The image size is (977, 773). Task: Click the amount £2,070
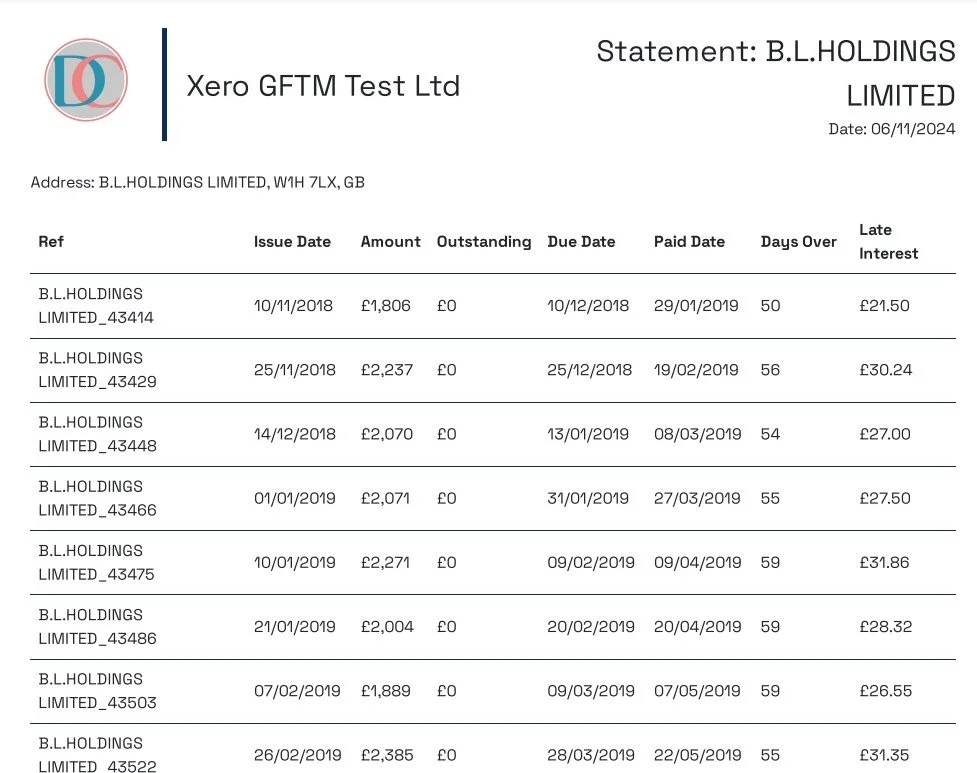[x=387, y=434]
